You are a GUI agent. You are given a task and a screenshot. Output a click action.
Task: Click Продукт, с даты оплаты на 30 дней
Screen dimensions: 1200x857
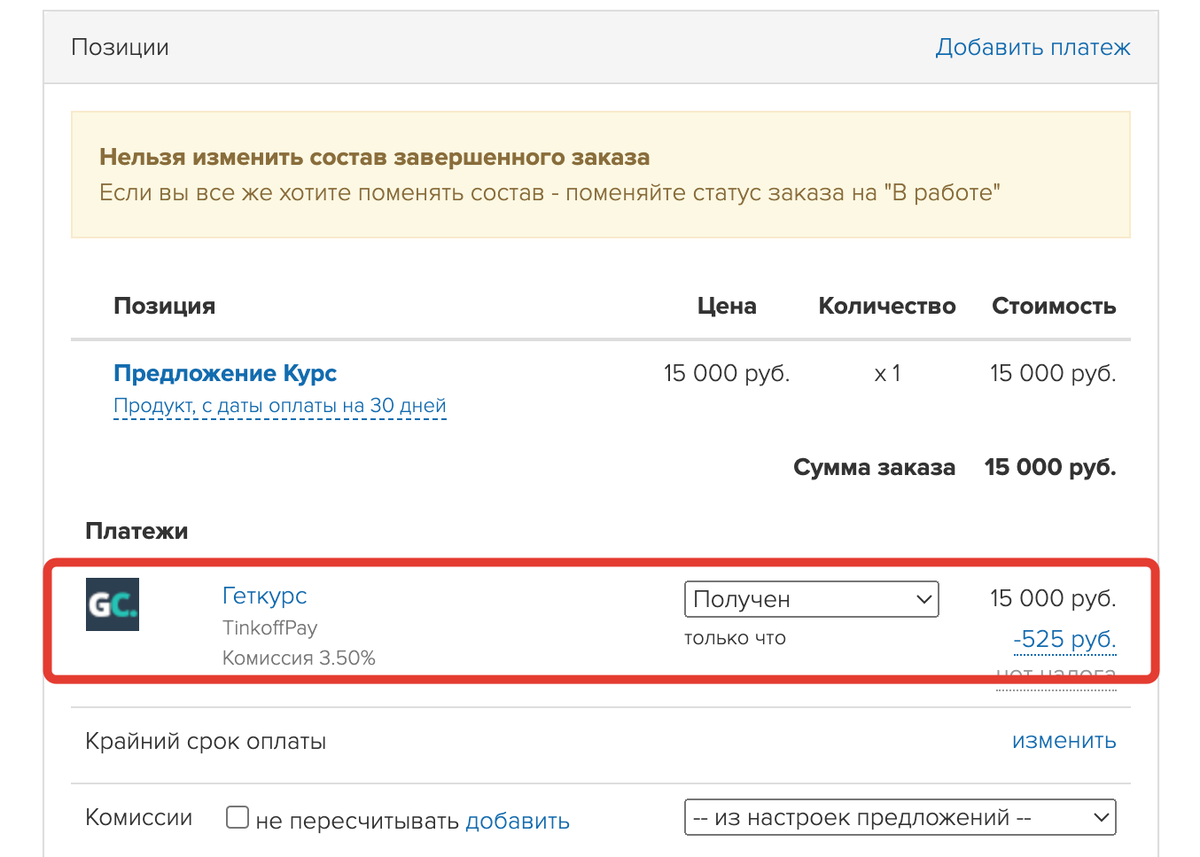pyautogui.click(x=280, y=406)
